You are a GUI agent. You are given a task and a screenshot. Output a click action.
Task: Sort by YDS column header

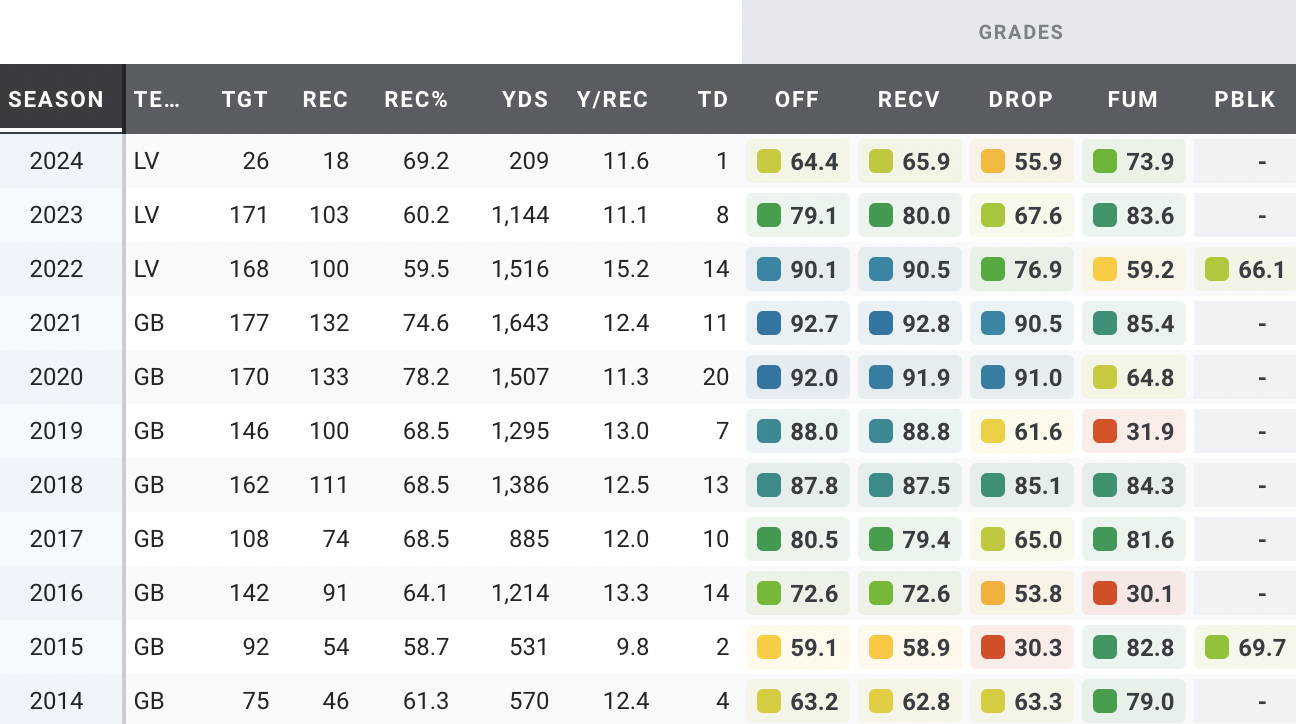[526, 99]
